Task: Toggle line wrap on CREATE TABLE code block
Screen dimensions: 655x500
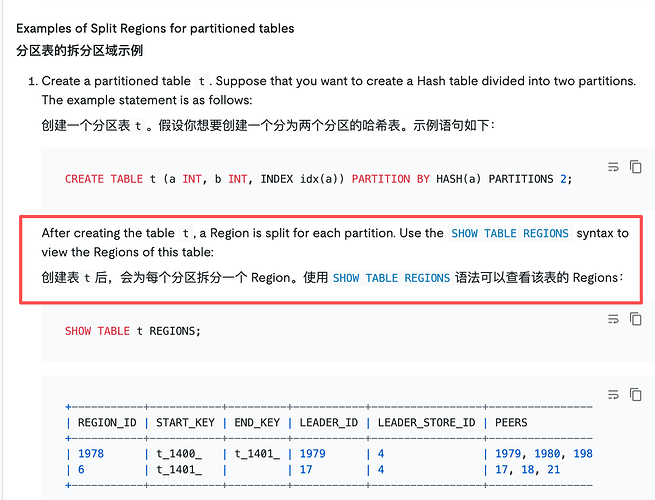Action: click(613, 167)
